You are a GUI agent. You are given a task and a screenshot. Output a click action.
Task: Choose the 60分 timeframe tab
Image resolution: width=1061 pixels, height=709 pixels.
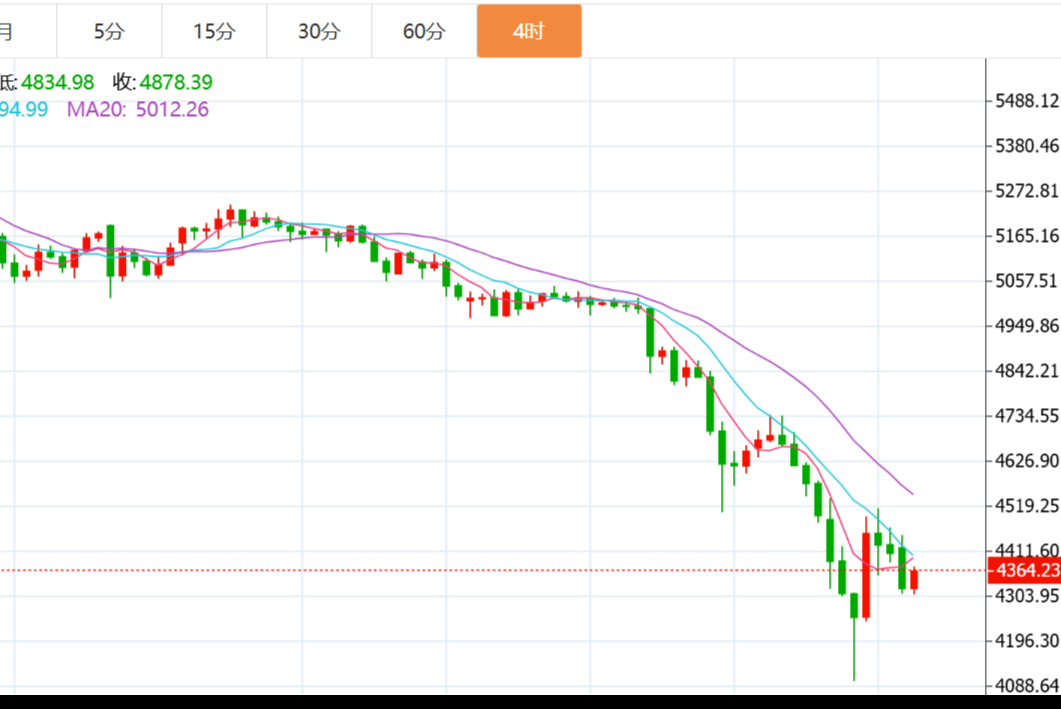click(424, 31)
